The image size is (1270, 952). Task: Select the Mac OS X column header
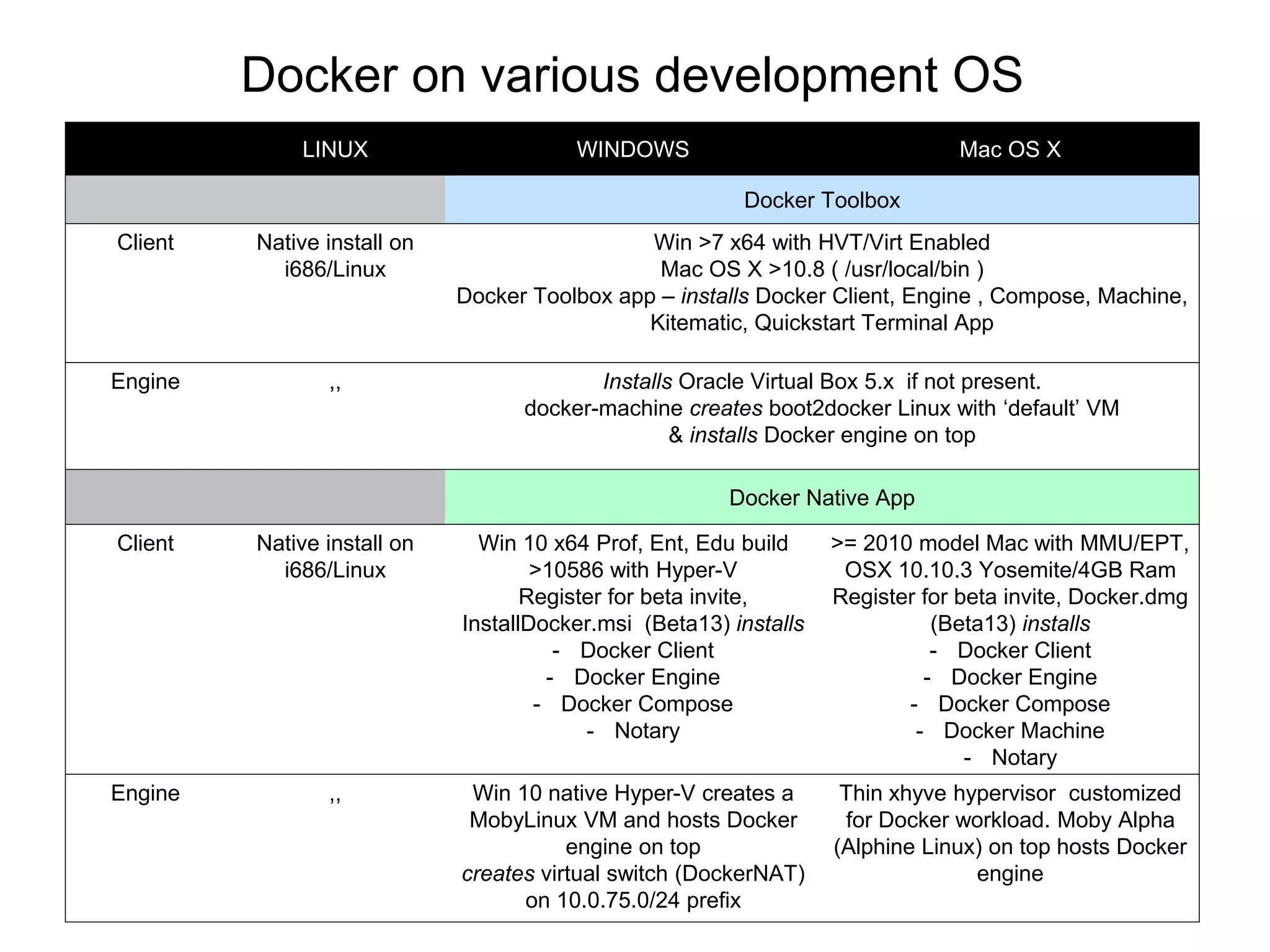[x=1010, y=149]
